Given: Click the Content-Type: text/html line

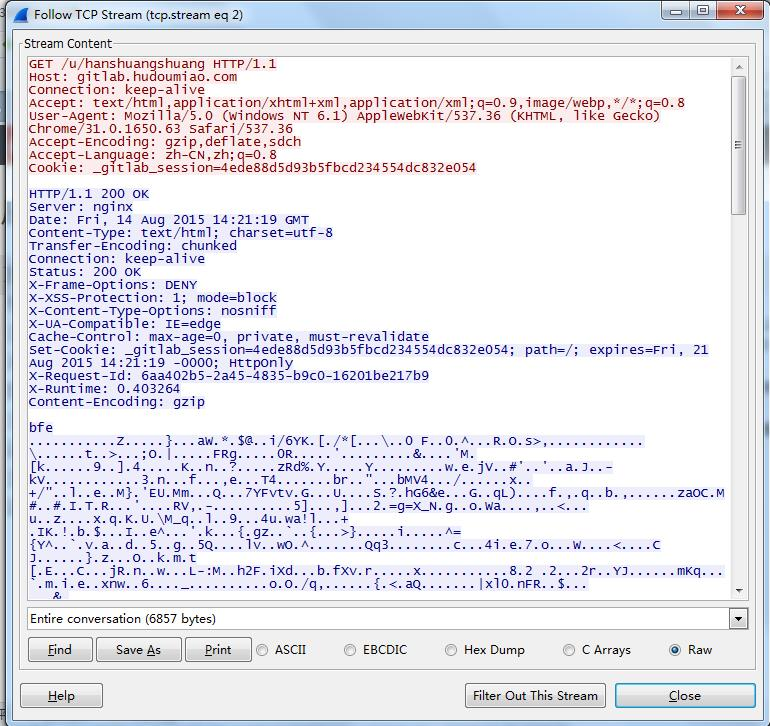Looking at the screenshot, I should 180,233.
